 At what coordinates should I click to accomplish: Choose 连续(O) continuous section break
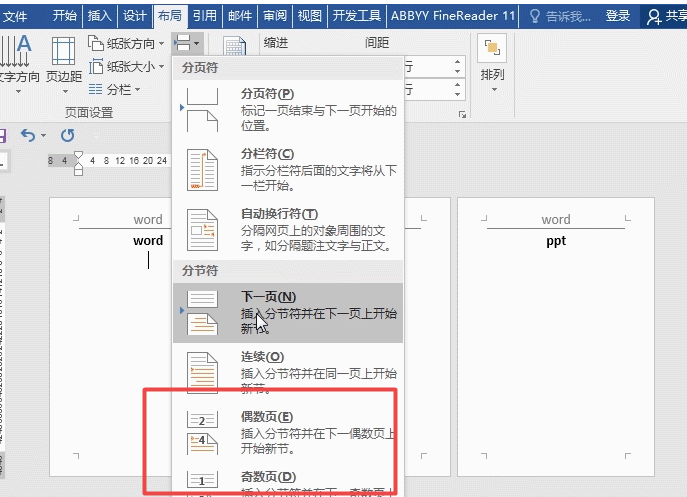click(x=288, y=373)
